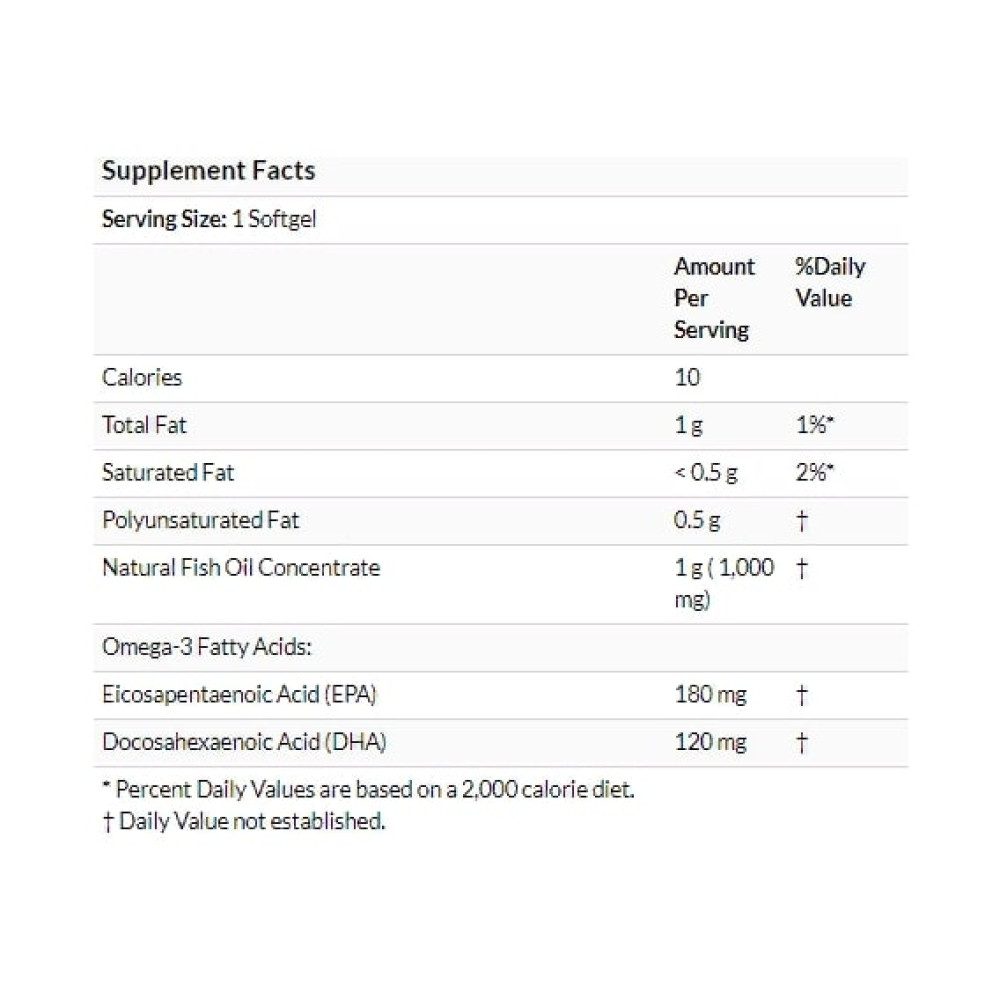
Task: Click the Eicosapentaenoic Acid (EPA) label
Action: pyautogui.click(x=239, y=695)
